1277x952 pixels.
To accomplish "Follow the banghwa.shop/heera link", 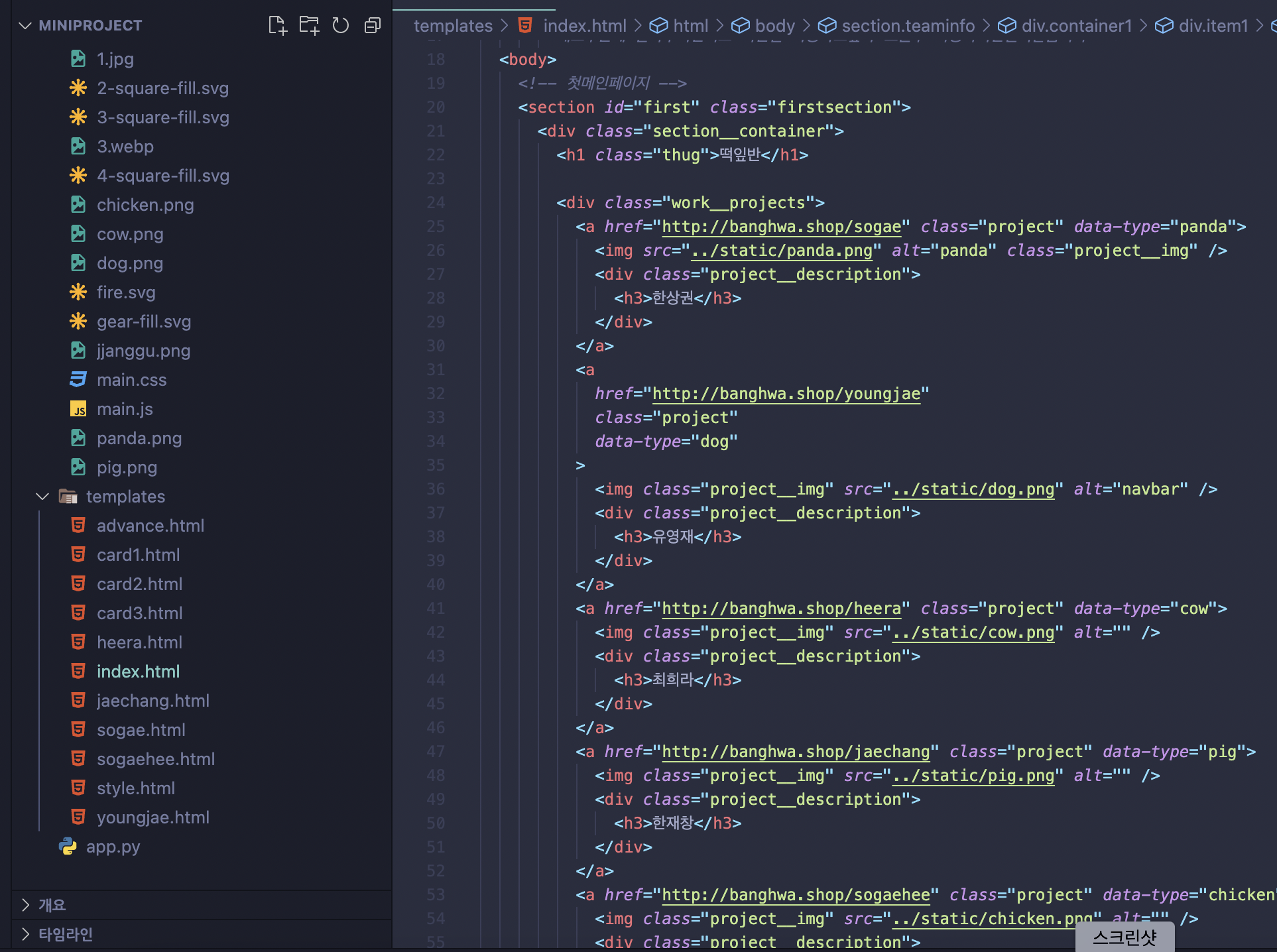I will (782, 609).
